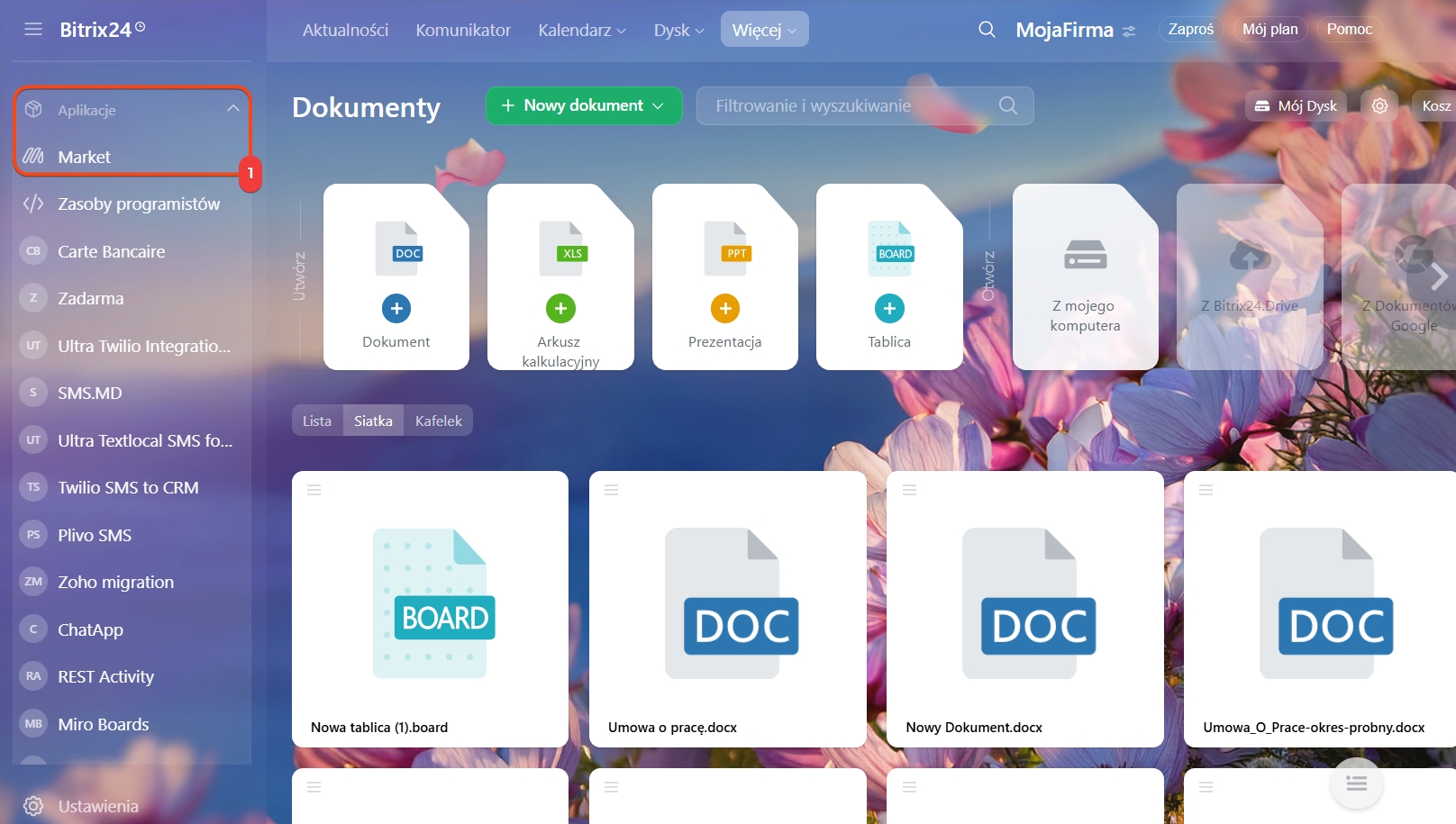Click the Filtrowanie i wyszukiwanie field
The width and height of the screenshot is (1456, 824).
(x=865, y=105)
